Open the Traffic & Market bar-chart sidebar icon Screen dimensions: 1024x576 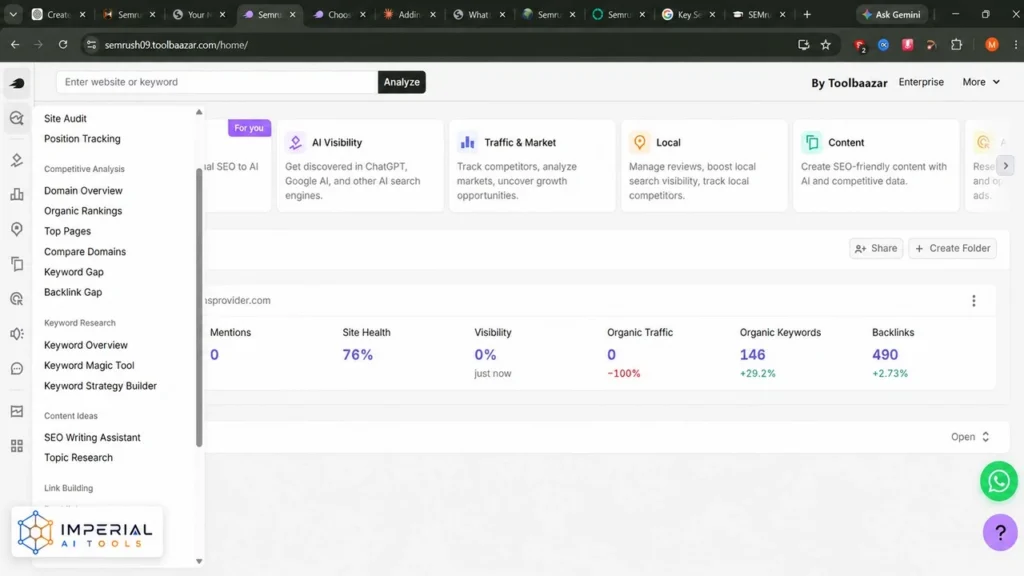(17, 194)
